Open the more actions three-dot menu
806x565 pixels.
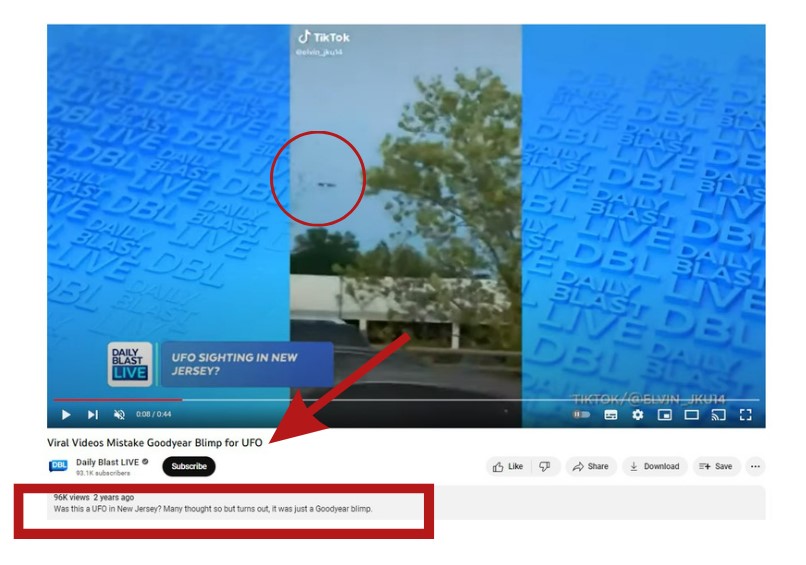(755, 466)
